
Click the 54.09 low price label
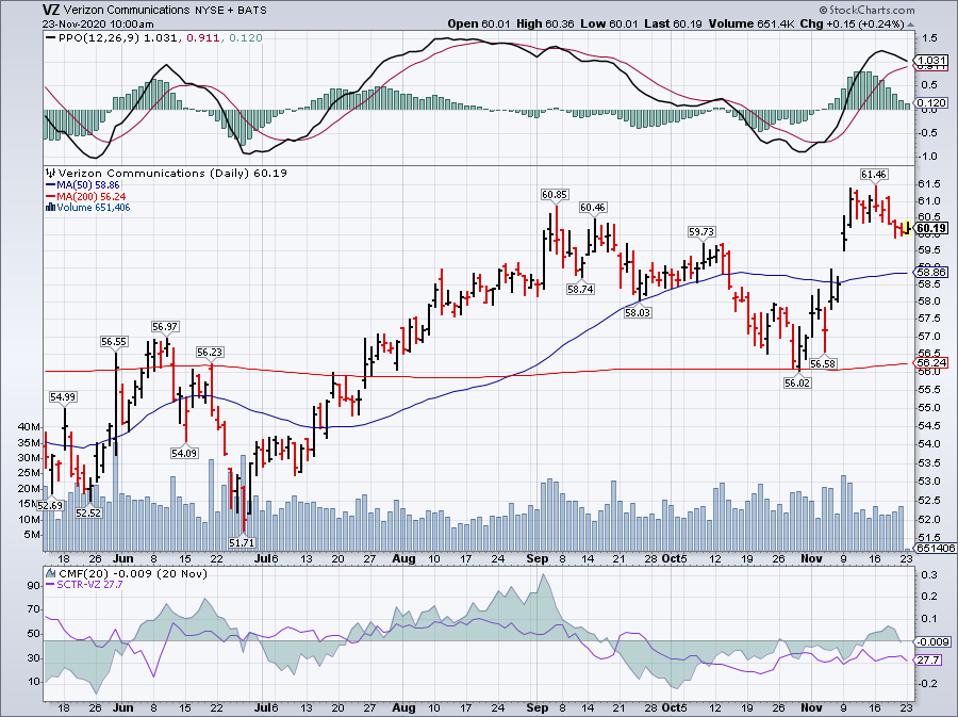tap(184, 453)
